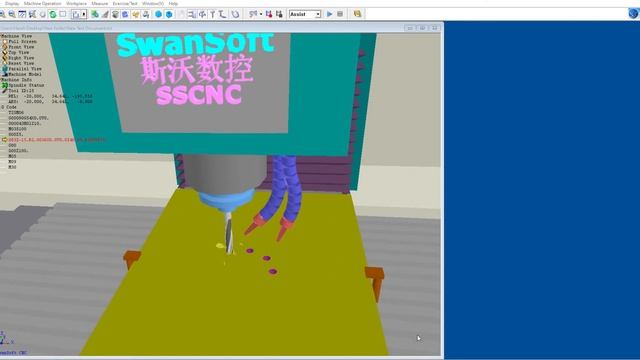Viewport: 640px width, 360px height.
Task: Click the yellow icon right of stop button
Action: pos(357,14)
